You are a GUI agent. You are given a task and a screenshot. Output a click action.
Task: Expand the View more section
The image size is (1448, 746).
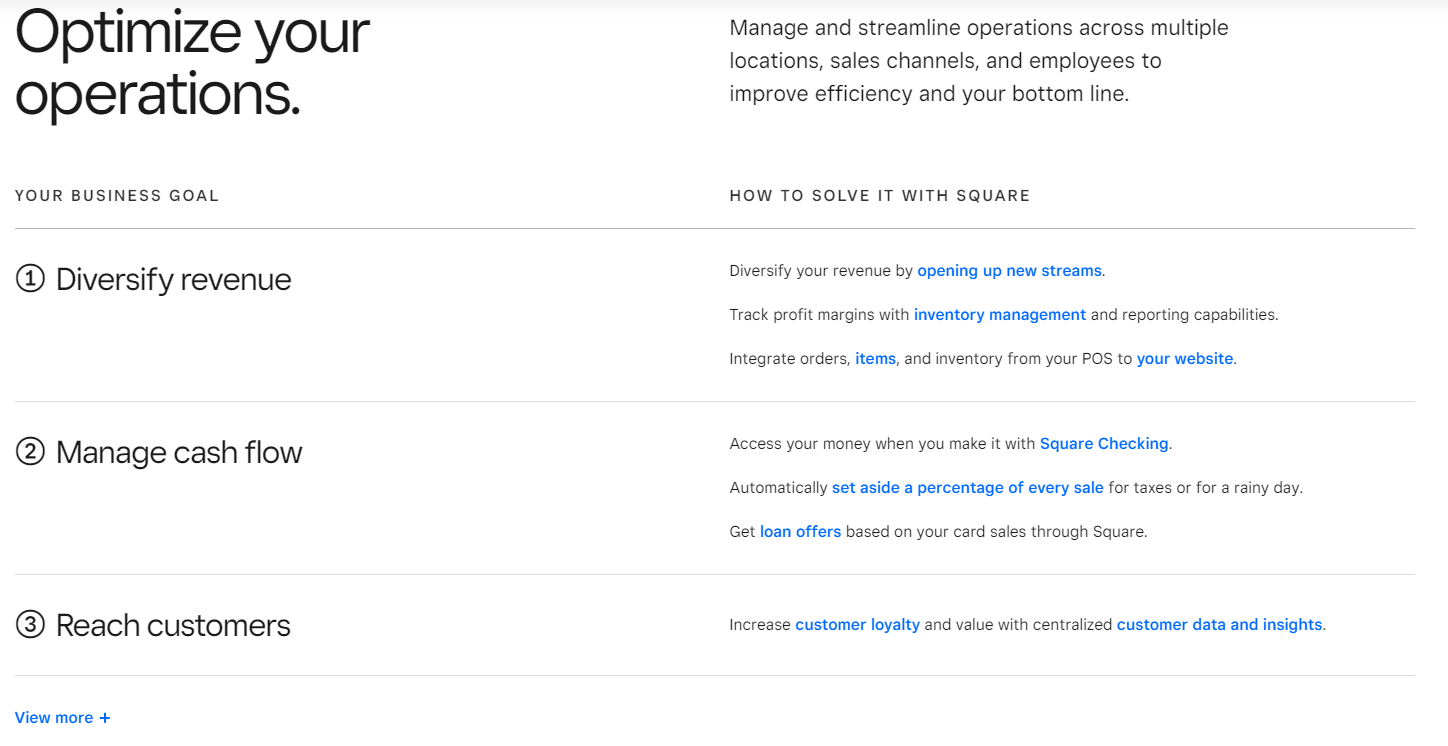pos(62,718)
